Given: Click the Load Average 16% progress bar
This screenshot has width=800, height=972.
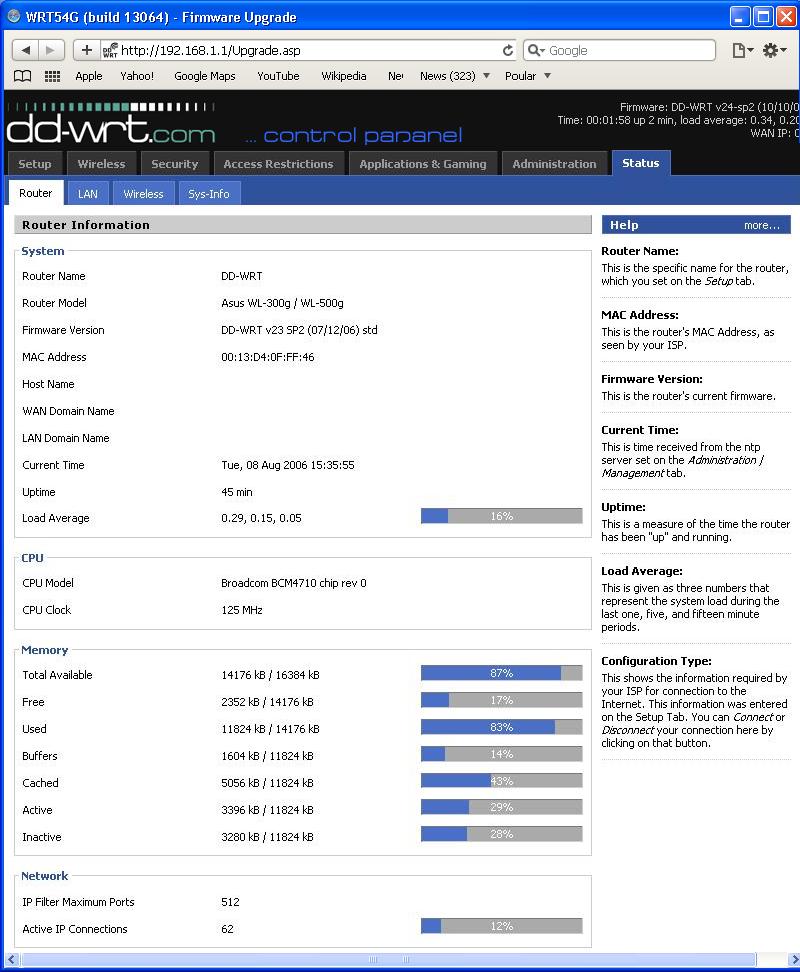Looking at the screenshot, I should point(501,516).
